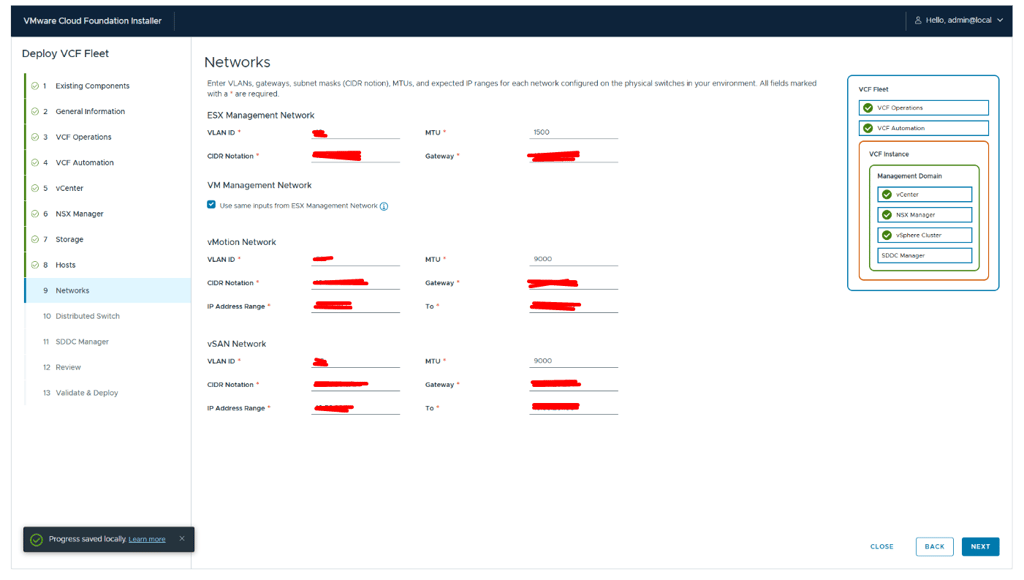Dismiss the Progress saved locally notification
1024x580 pixels.
(x=182, y=539)
